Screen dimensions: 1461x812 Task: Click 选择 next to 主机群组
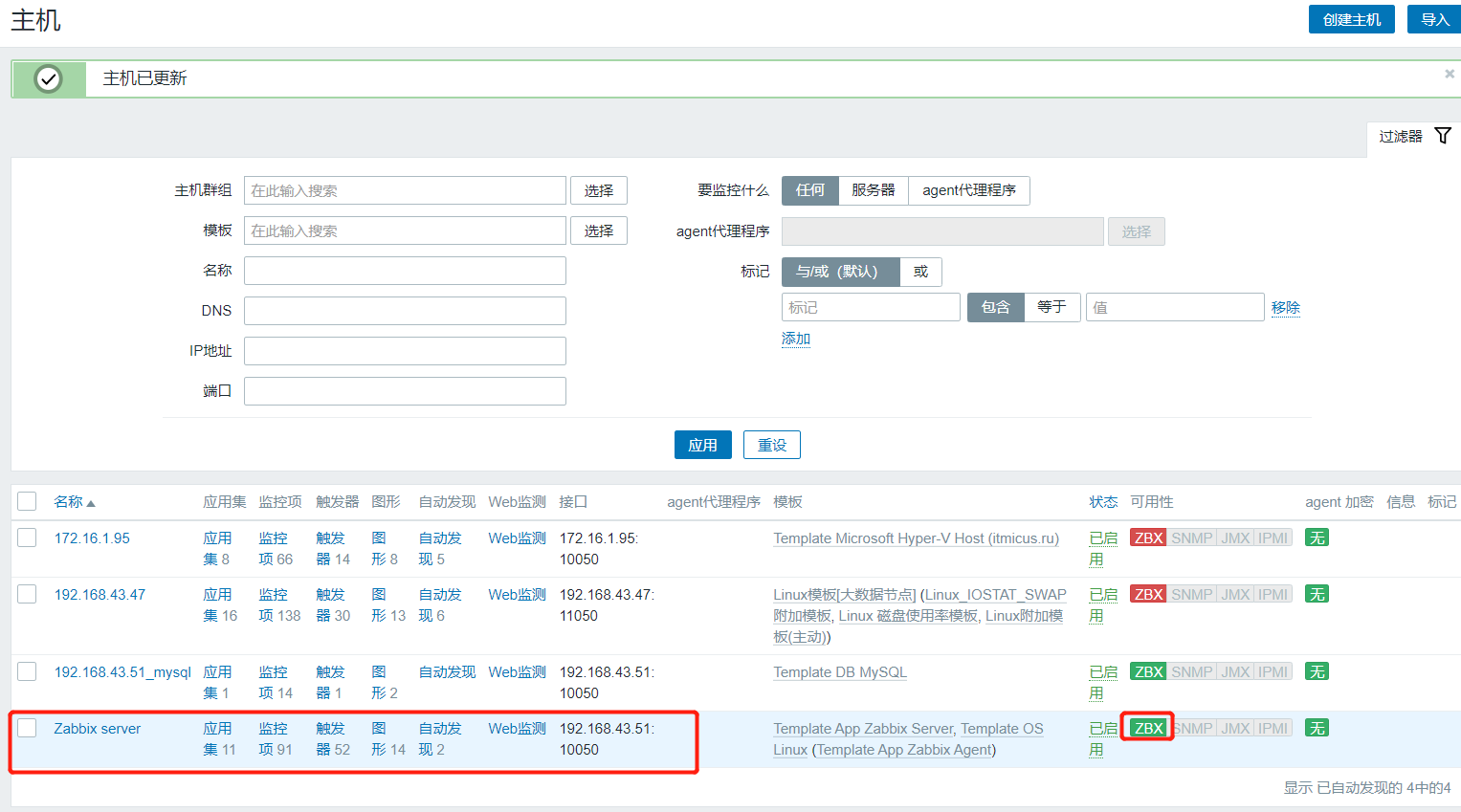tap(599, 190)
